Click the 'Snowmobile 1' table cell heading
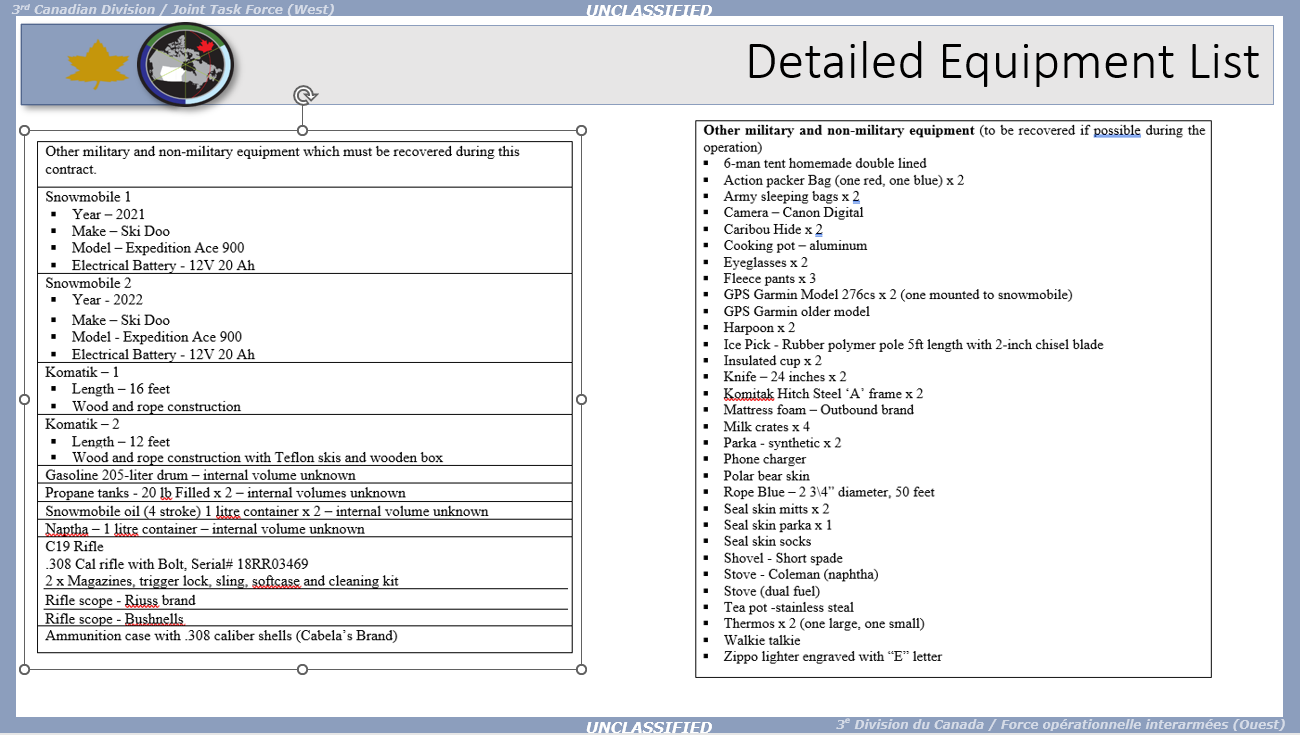 coord(88,197)
